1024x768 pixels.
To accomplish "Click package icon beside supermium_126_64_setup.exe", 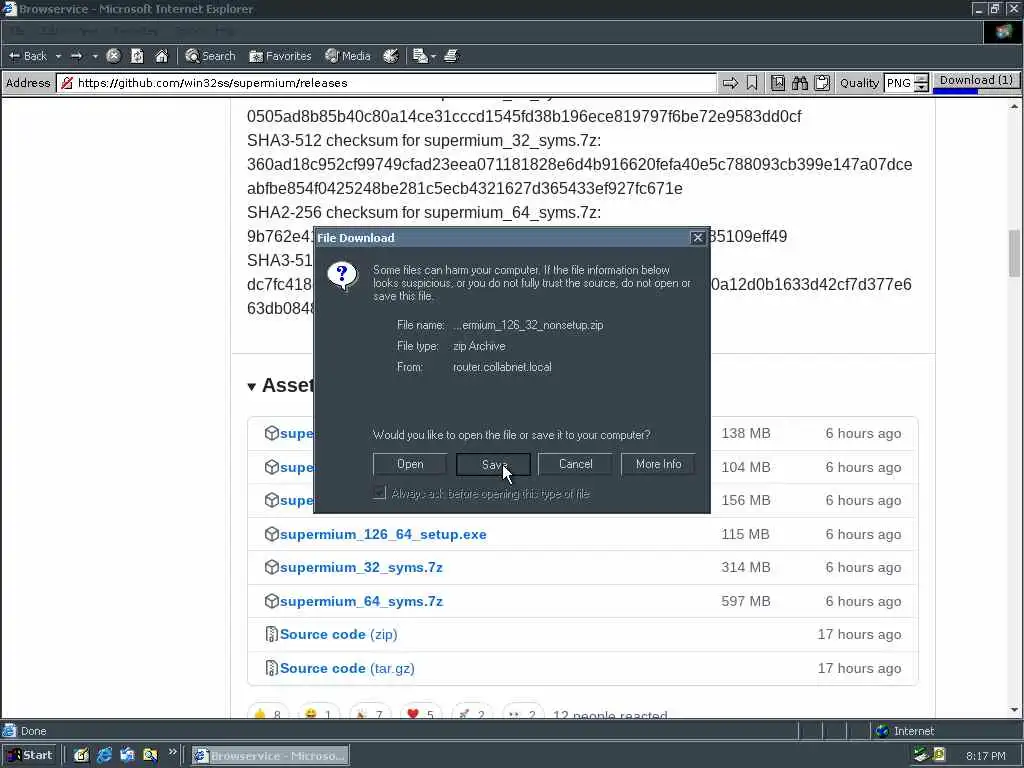I will 272,534.
